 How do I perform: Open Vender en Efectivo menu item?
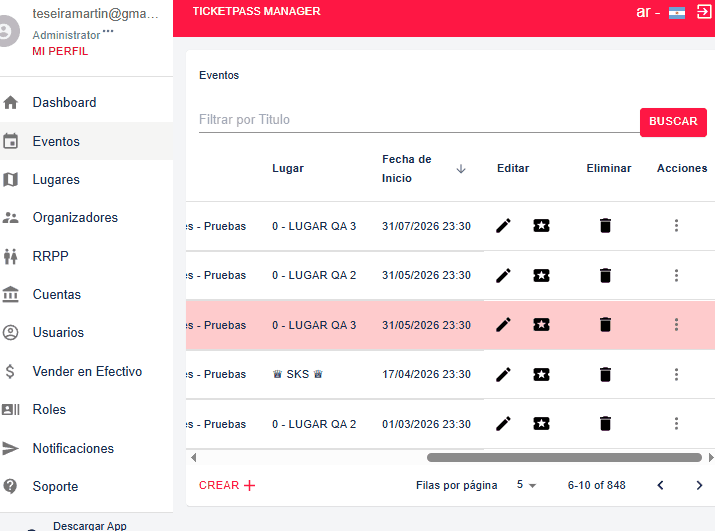(87, 371)
